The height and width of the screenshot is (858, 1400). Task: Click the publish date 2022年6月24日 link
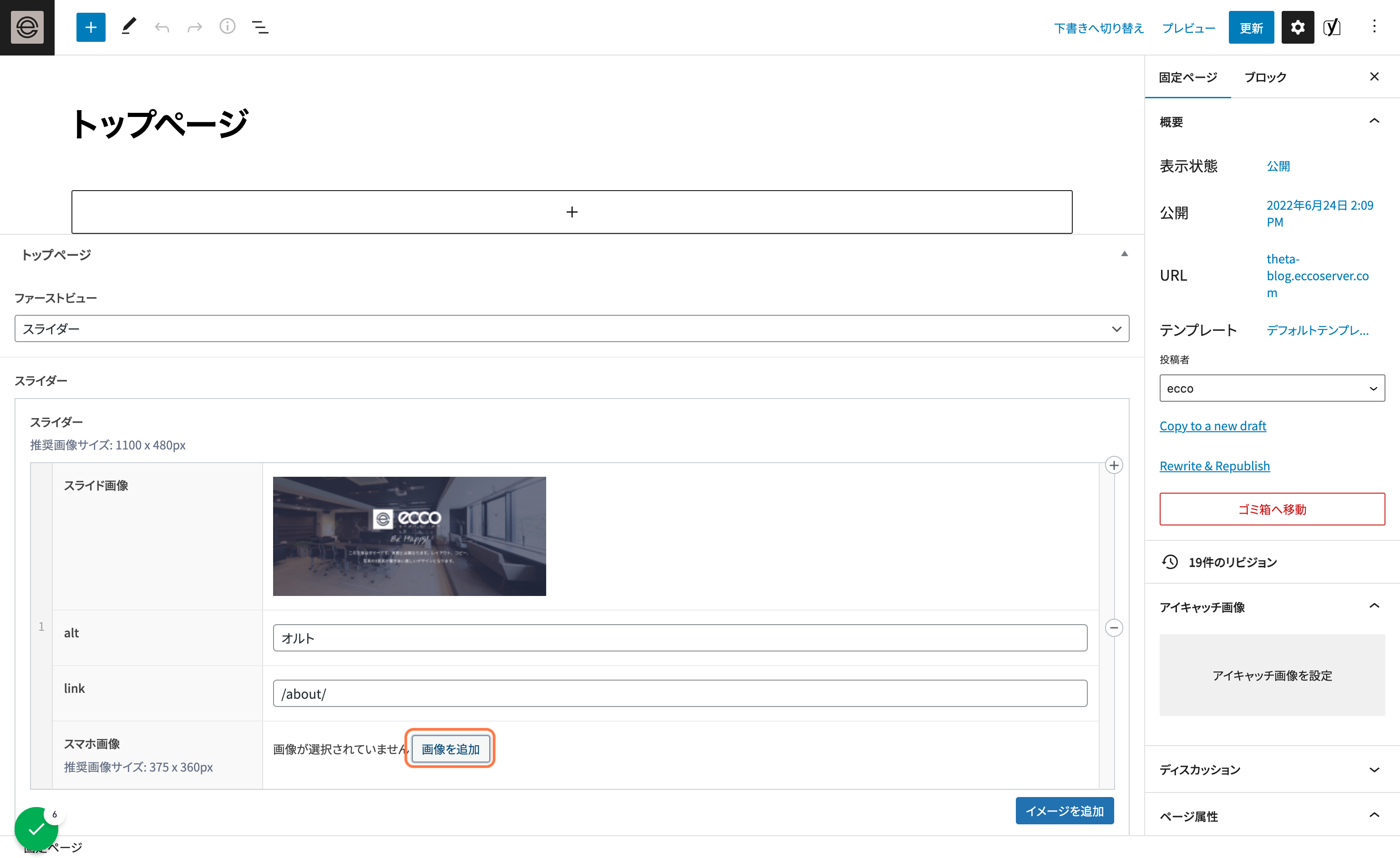tap(1319, 213)
